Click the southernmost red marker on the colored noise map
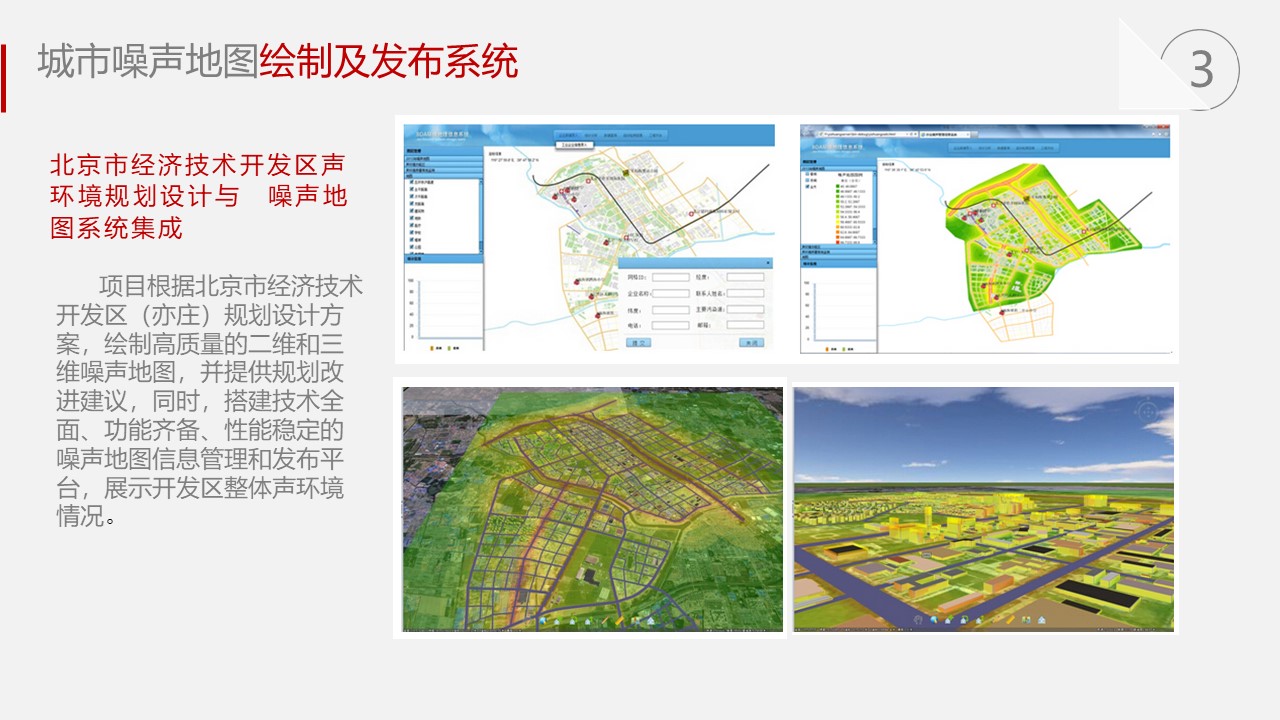Screen dimensions: 1280x720 (1002, 311)
